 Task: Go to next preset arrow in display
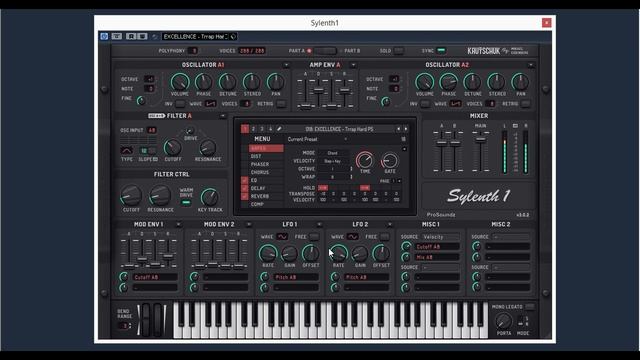point(406,129)
